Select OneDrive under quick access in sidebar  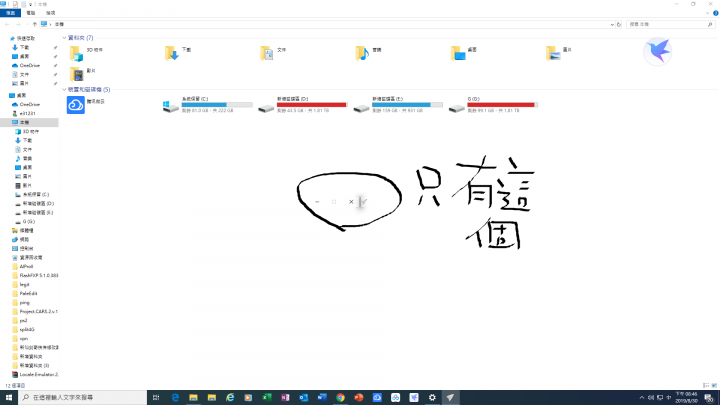coord(29,66)
